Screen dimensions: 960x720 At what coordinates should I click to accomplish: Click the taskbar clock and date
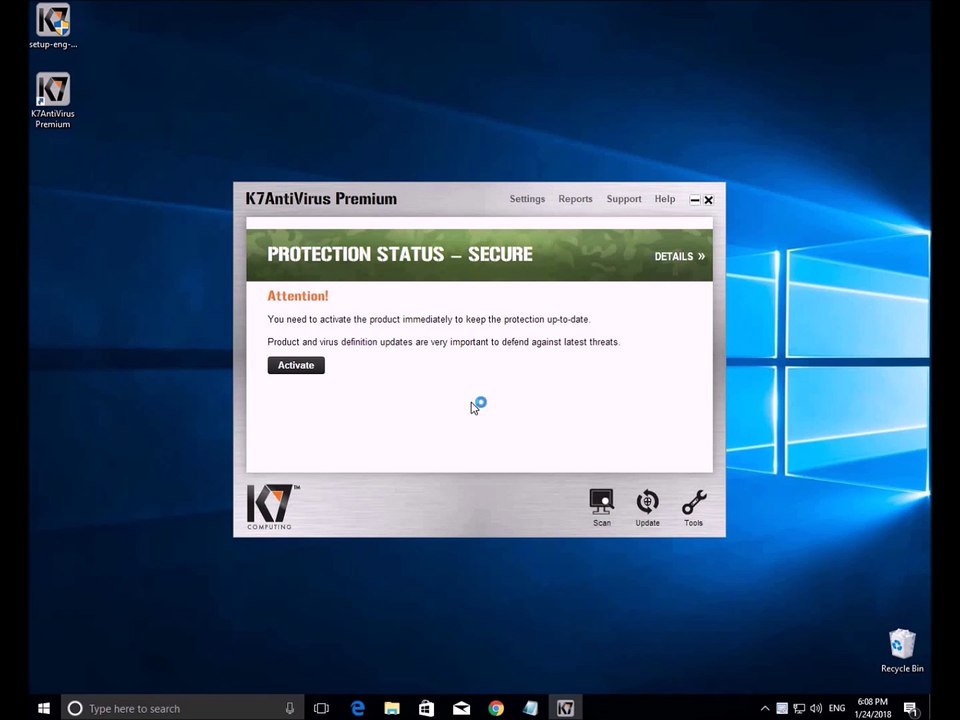coord(873,708)
